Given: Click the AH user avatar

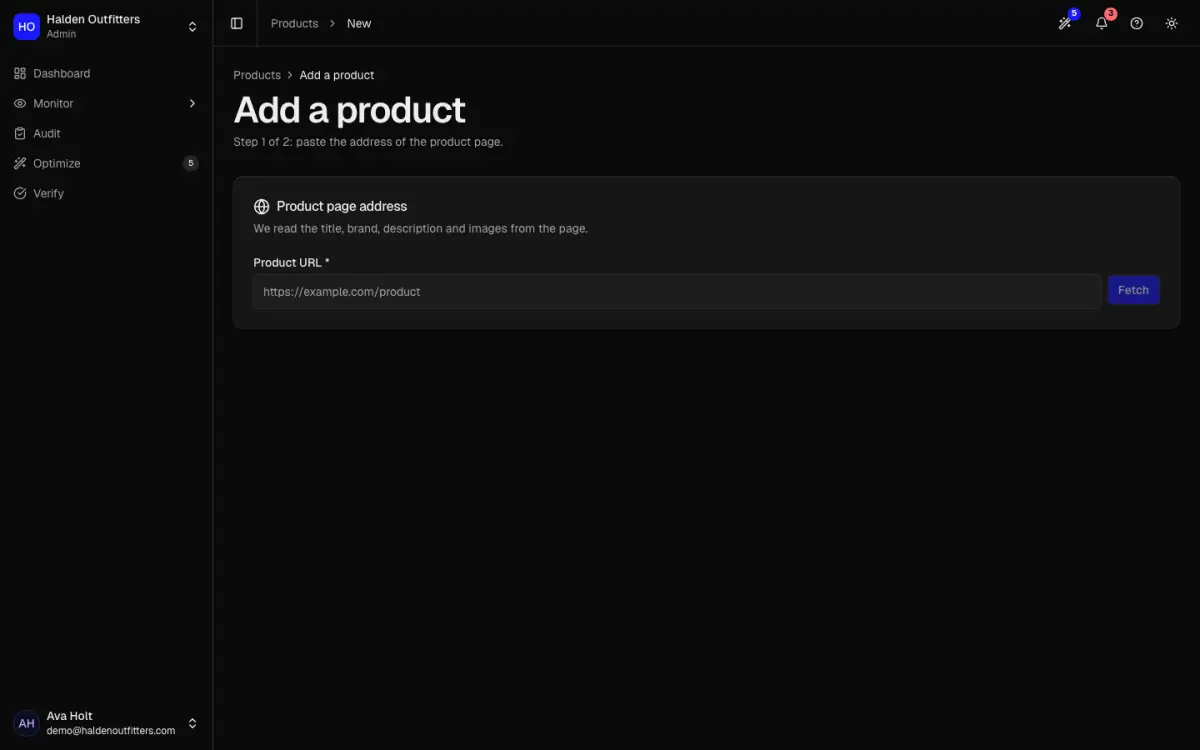Looking at the screenshot, I should click(26, 723).
